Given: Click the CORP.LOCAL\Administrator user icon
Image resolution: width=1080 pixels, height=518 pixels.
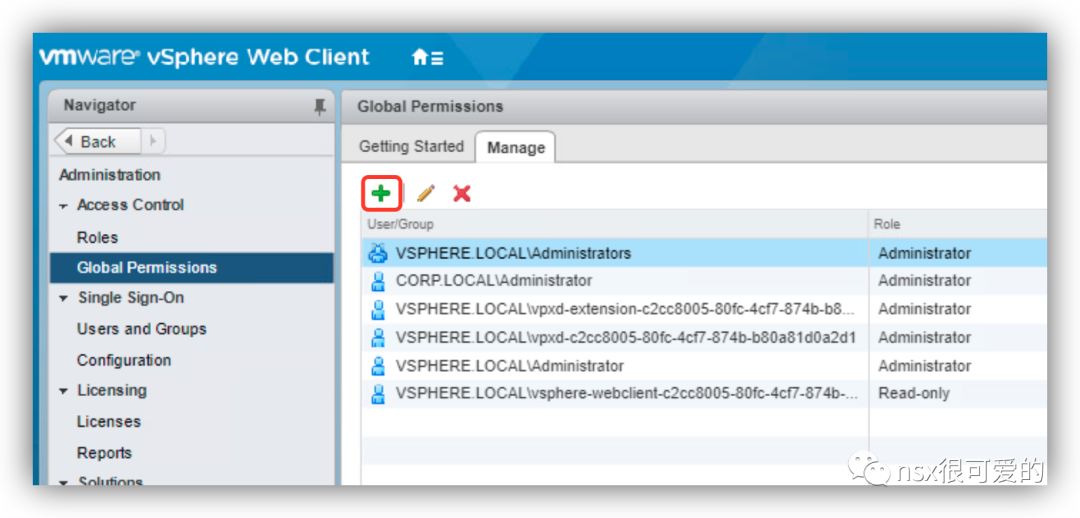Looking at the screenshot, I should tap(378, 281).
